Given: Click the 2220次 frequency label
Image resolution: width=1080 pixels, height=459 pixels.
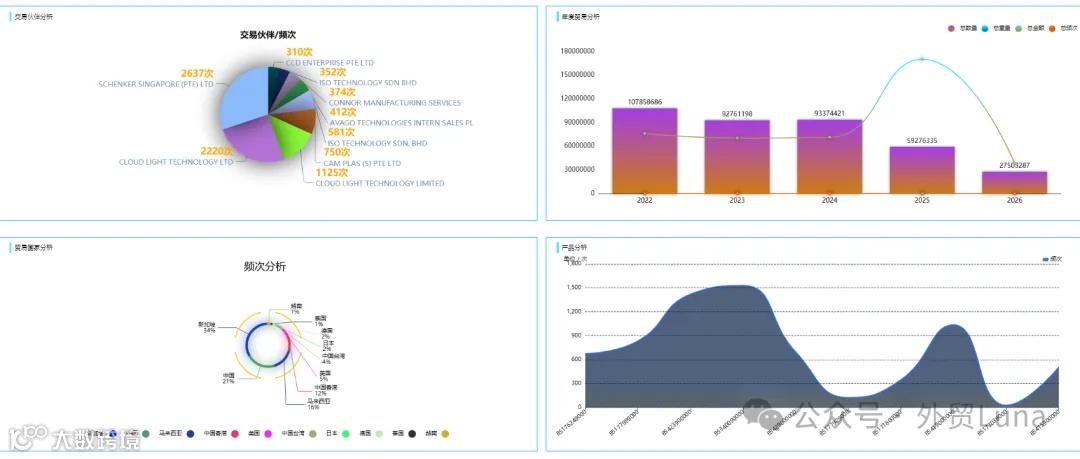Looking at the screenshot, I should click(216, 152).
